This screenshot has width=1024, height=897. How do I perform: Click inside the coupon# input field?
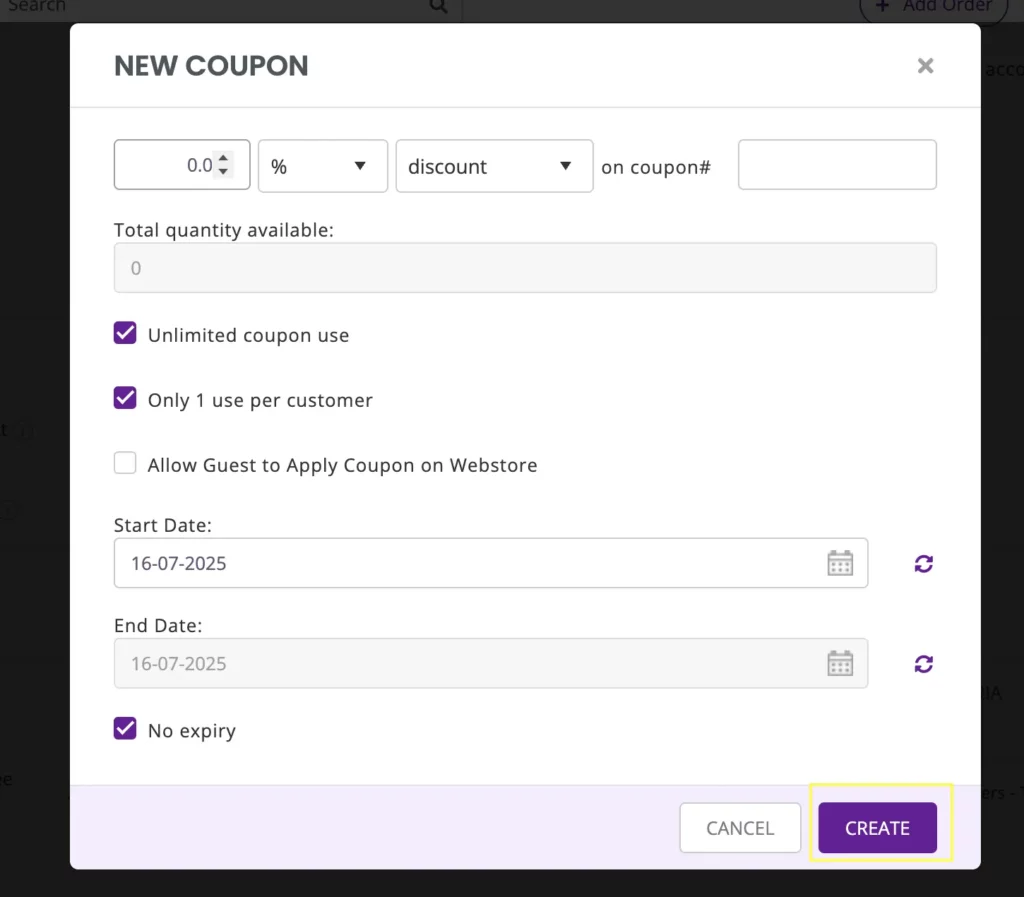click(x=836, y=165)
